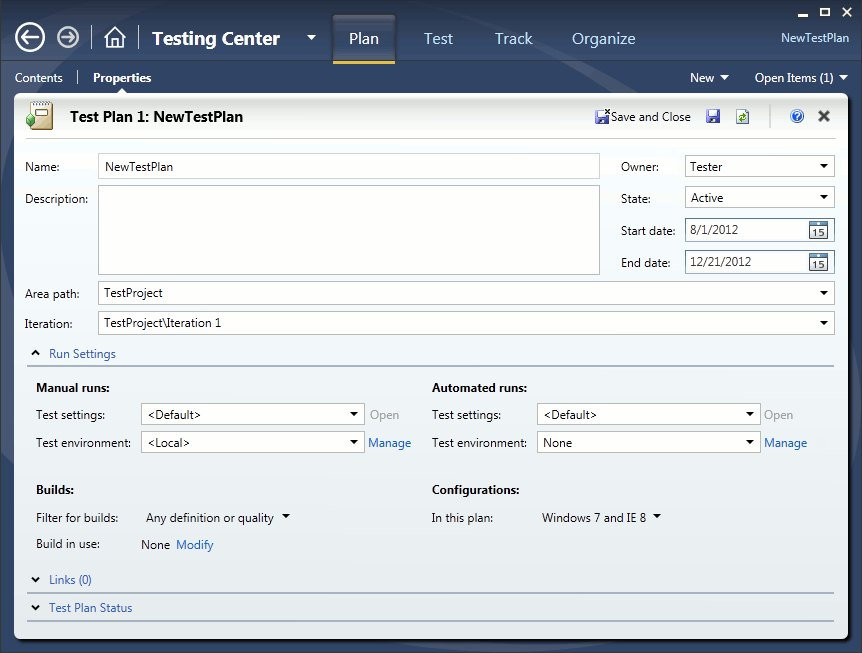Close the Test Plan properties panel
862x653 pixels.
(824, 117)
